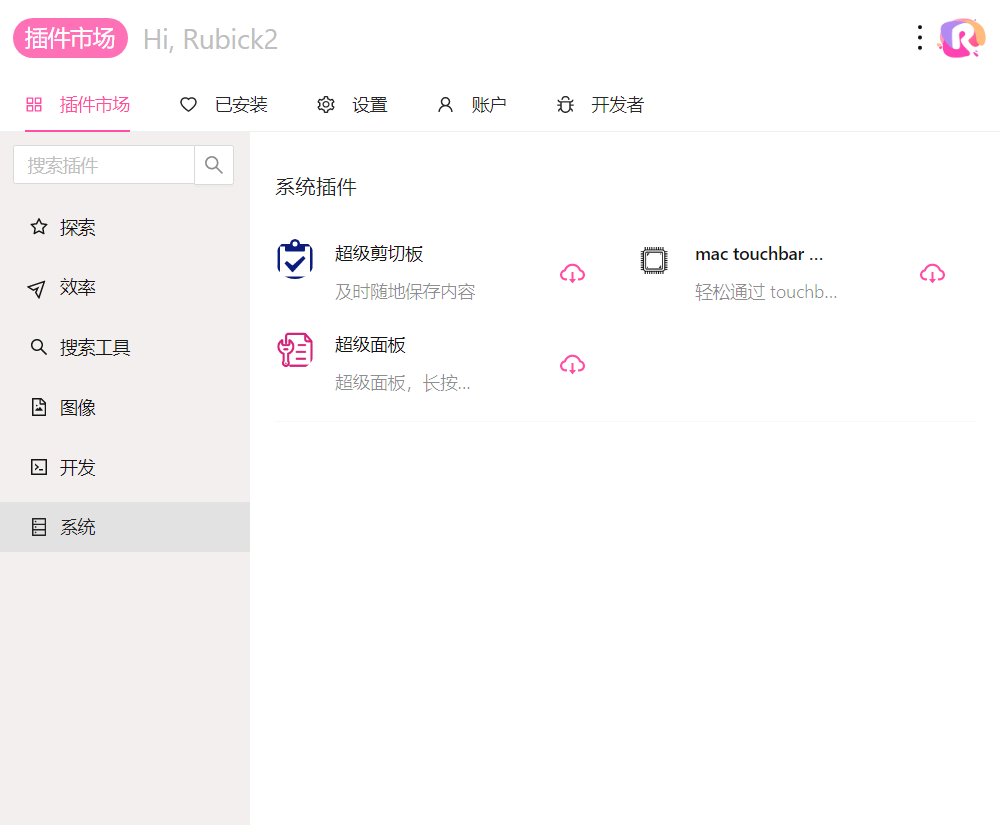Choose the 效率 sidebar category
This screenshot has height=826, width=1000.
coord(77,288)
